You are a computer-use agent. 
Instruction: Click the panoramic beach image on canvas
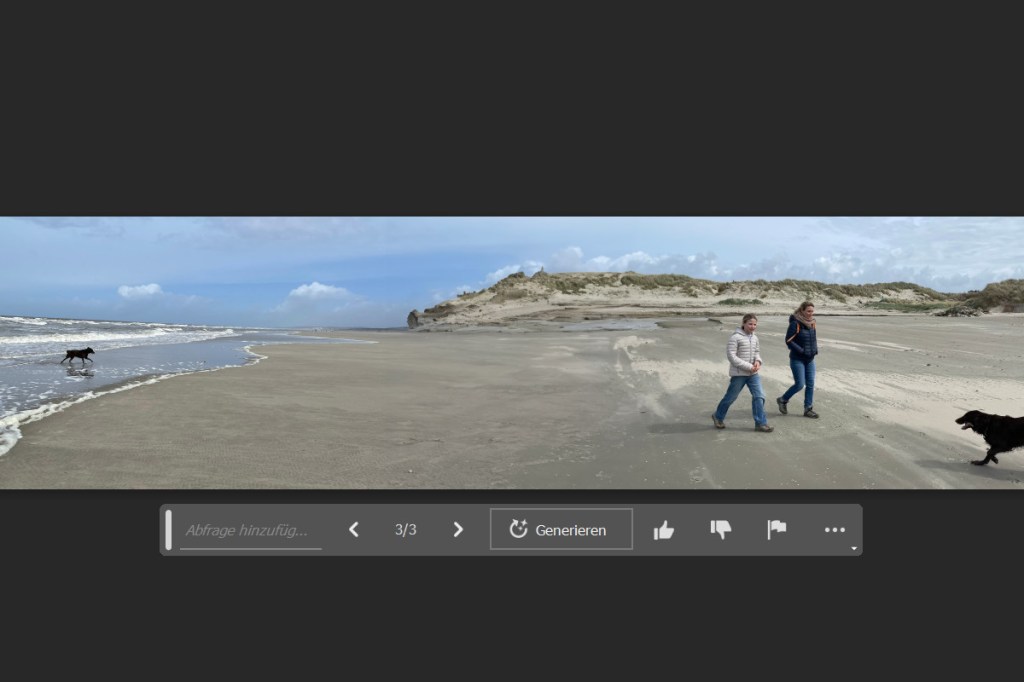[x=512, y=353]
